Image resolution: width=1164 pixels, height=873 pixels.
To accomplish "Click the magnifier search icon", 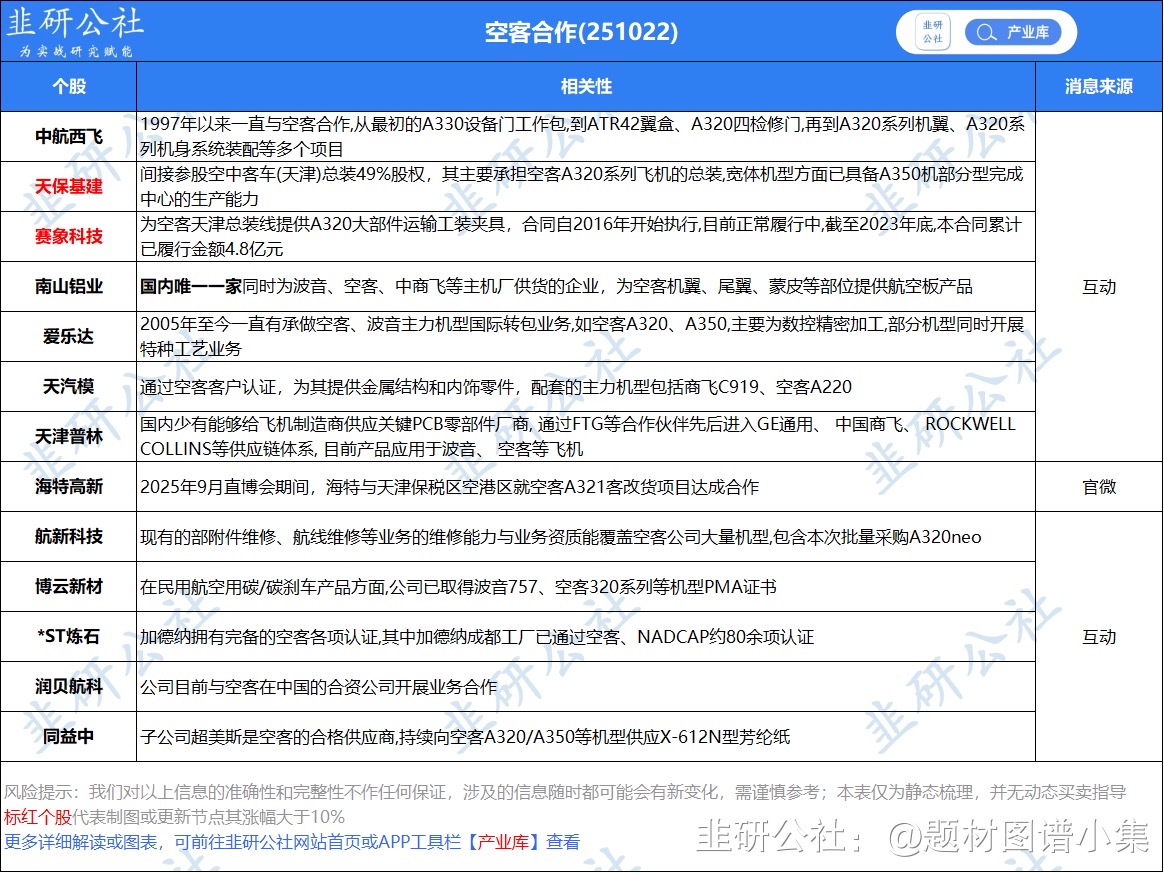I will pyautogui.click(x=986, y=32).
